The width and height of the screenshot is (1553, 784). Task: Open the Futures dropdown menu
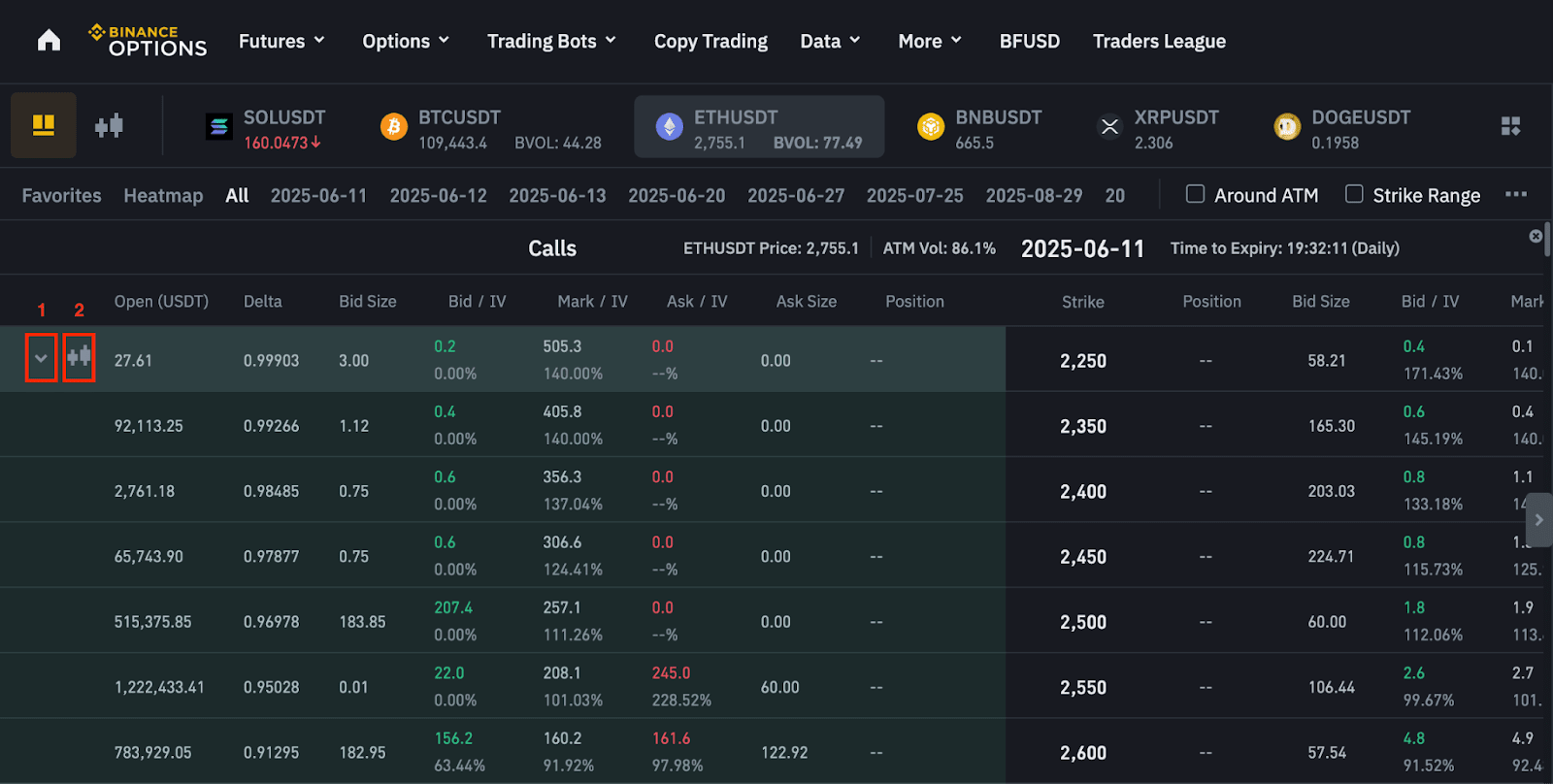pos(281,41)
